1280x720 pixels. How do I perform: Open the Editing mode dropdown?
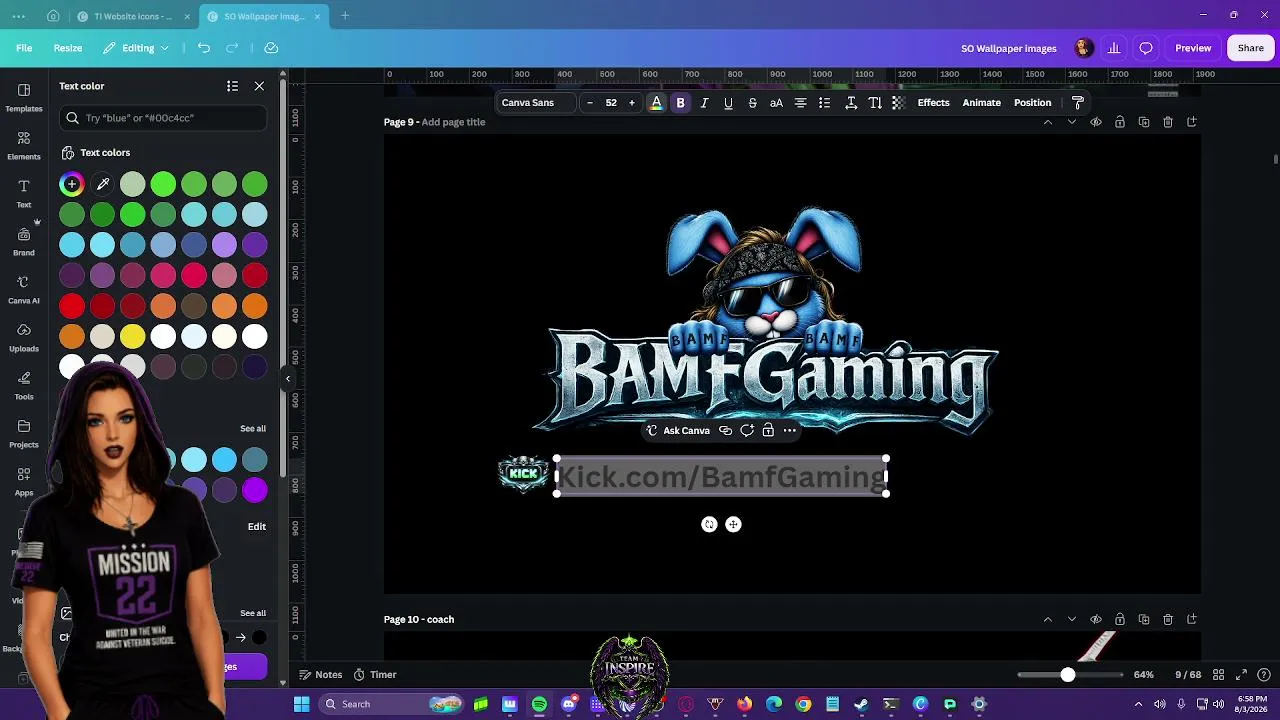(x=138, y=48)
